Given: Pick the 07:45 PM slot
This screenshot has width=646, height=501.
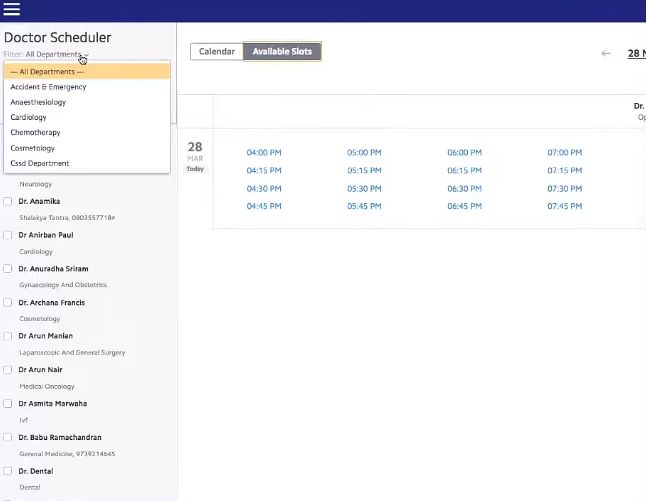Looking at the screenshot, I should click(x=565, y=206).
